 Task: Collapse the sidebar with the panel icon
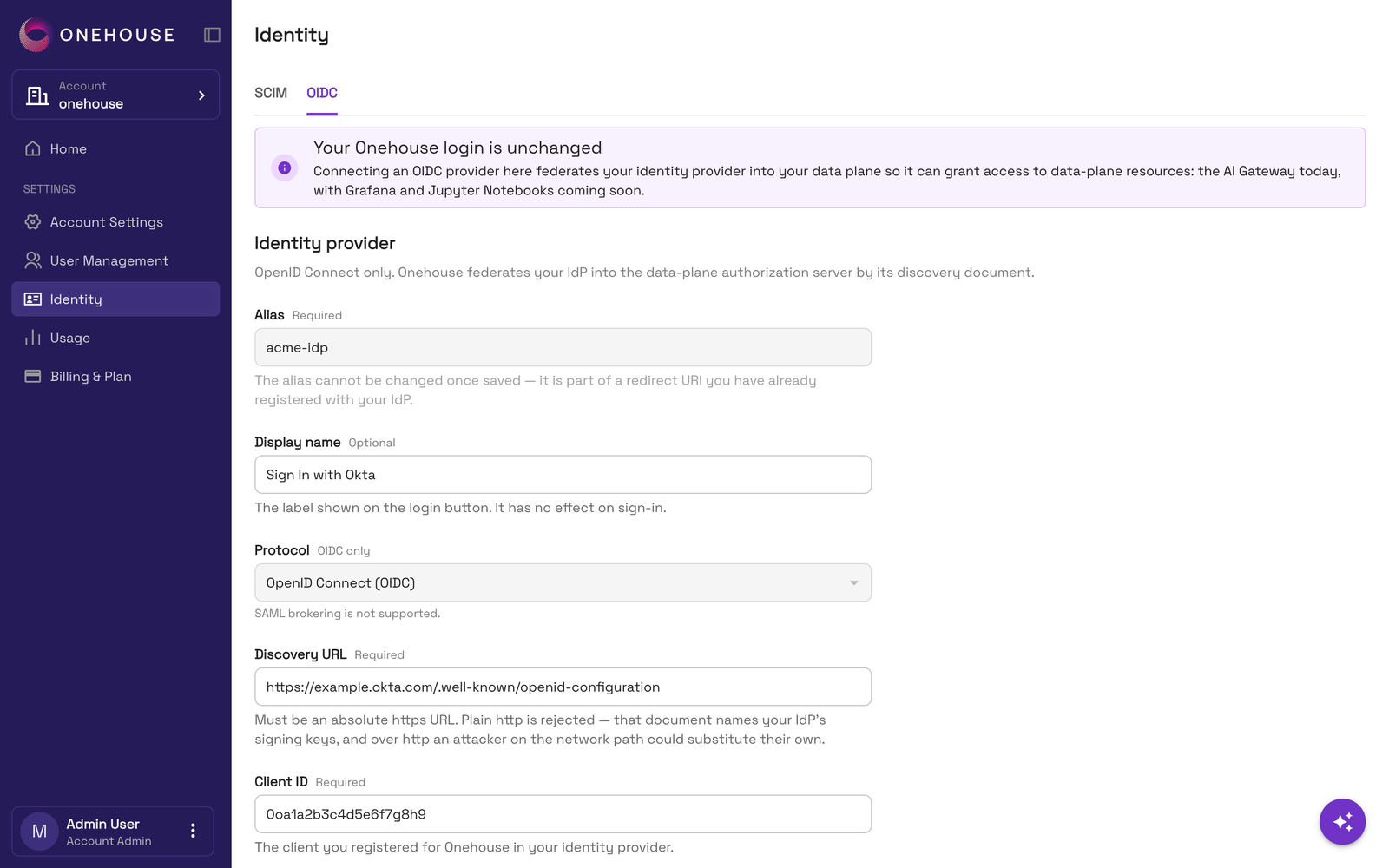[x=212, y=35]
